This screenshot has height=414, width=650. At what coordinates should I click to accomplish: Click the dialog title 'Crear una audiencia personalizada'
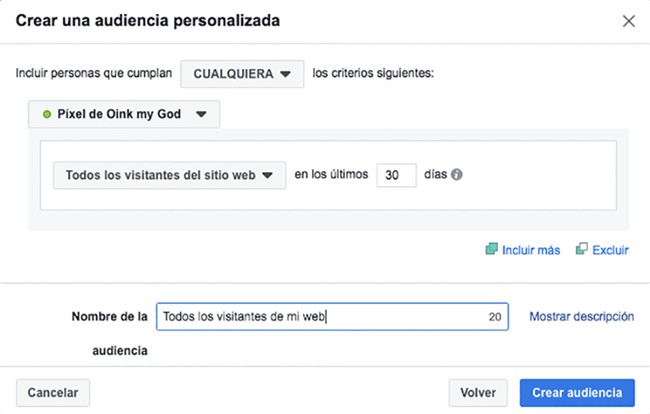point(148,21)
